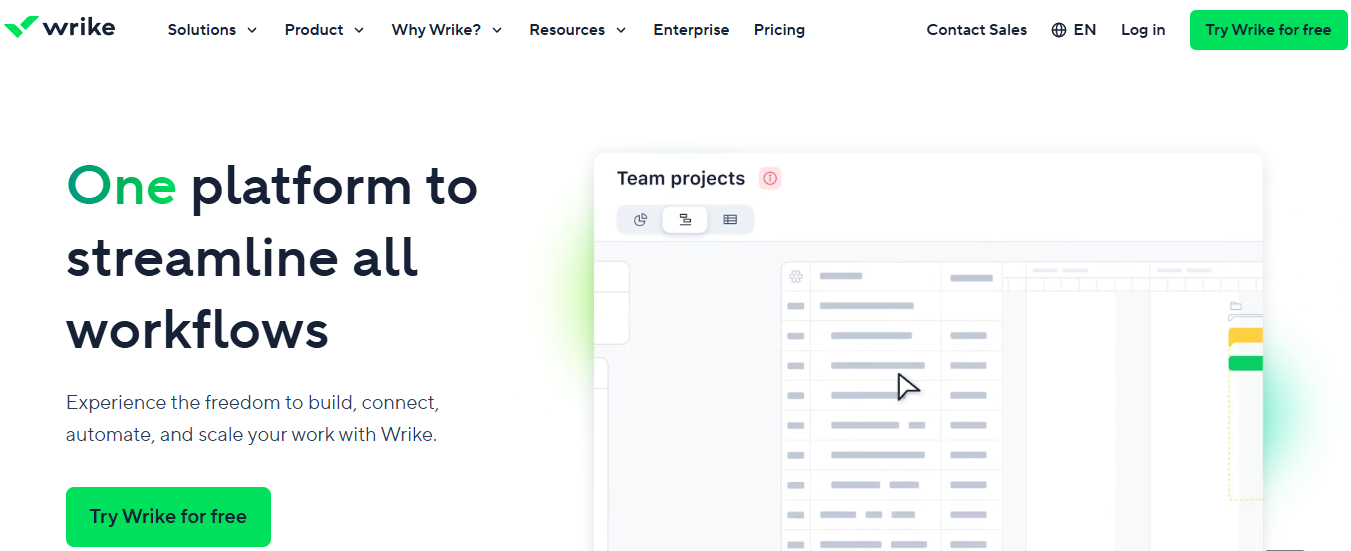Go to the Pricing page
1351x551 pixels.
[779, 30]
